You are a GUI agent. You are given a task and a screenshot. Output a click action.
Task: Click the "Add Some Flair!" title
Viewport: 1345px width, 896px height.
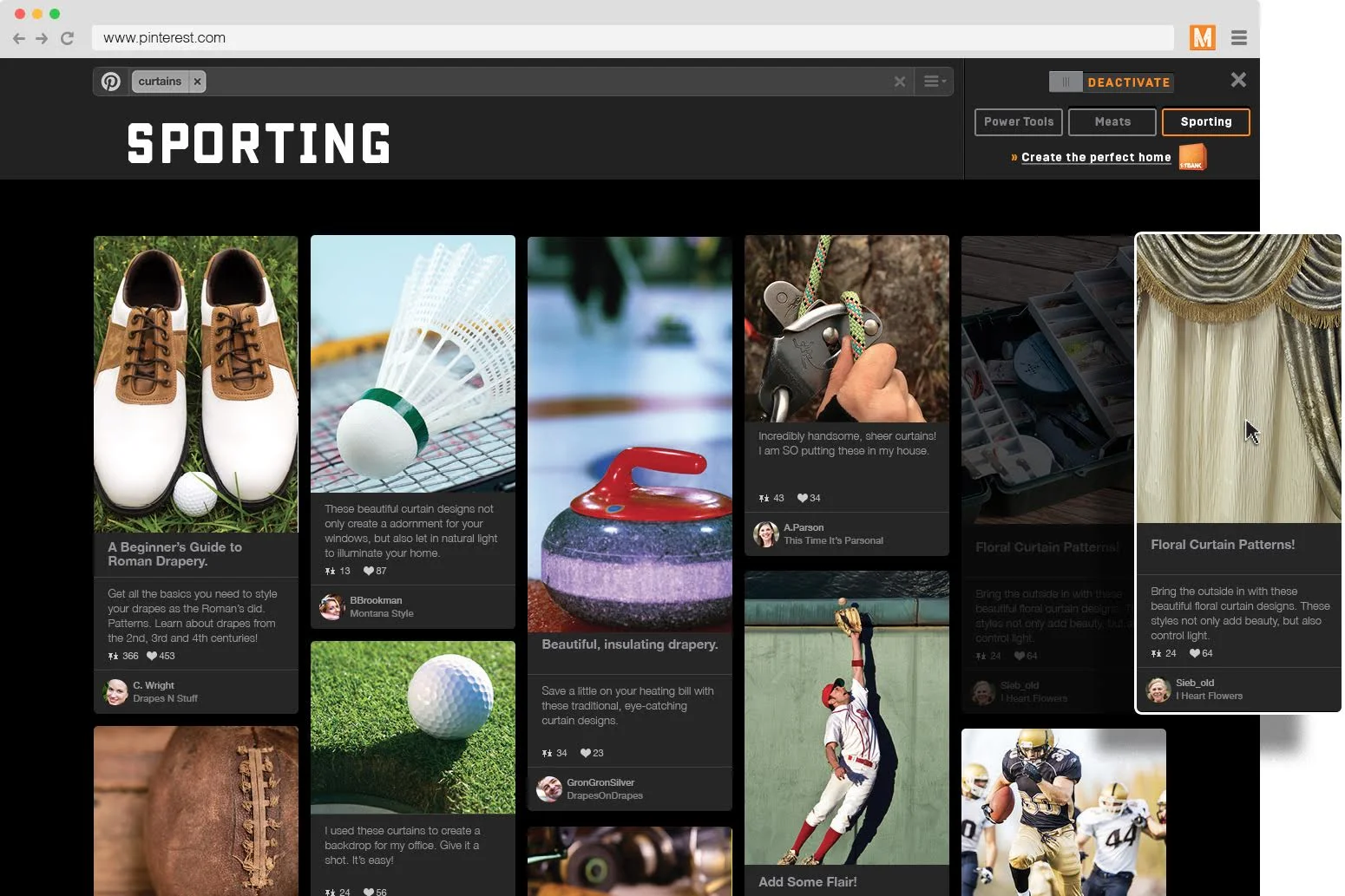(808, 882)
